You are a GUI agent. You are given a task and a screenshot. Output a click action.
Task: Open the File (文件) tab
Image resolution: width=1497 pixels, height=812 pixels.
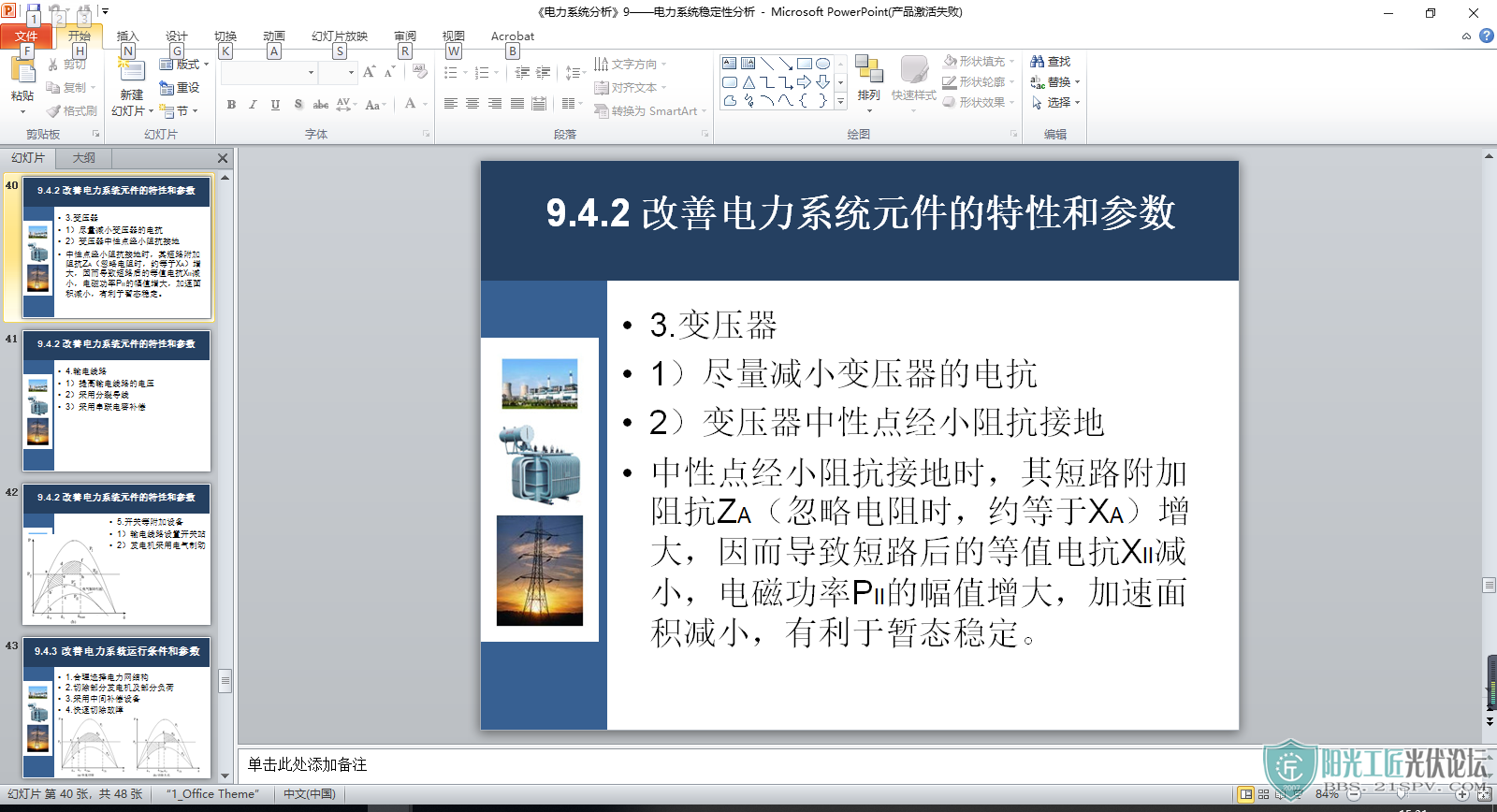tap(26, 36)
